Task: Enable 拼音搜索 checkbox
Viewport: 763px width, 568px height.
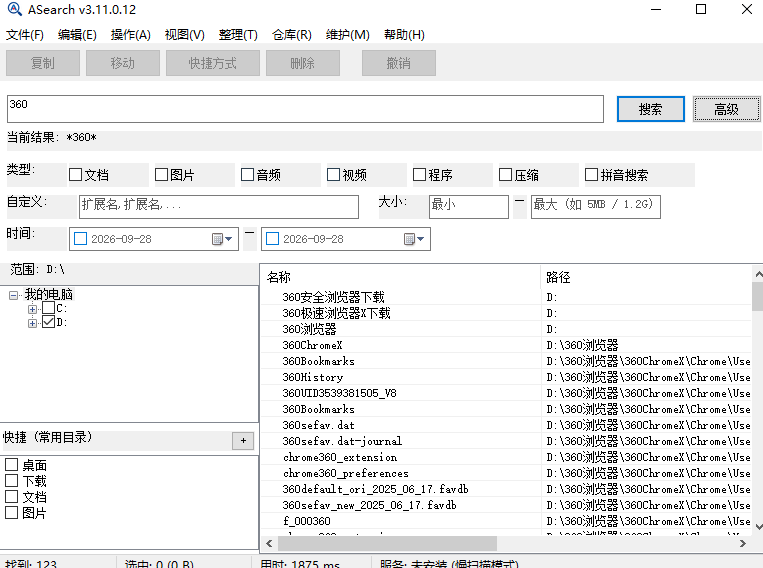Action: point(591,175)
